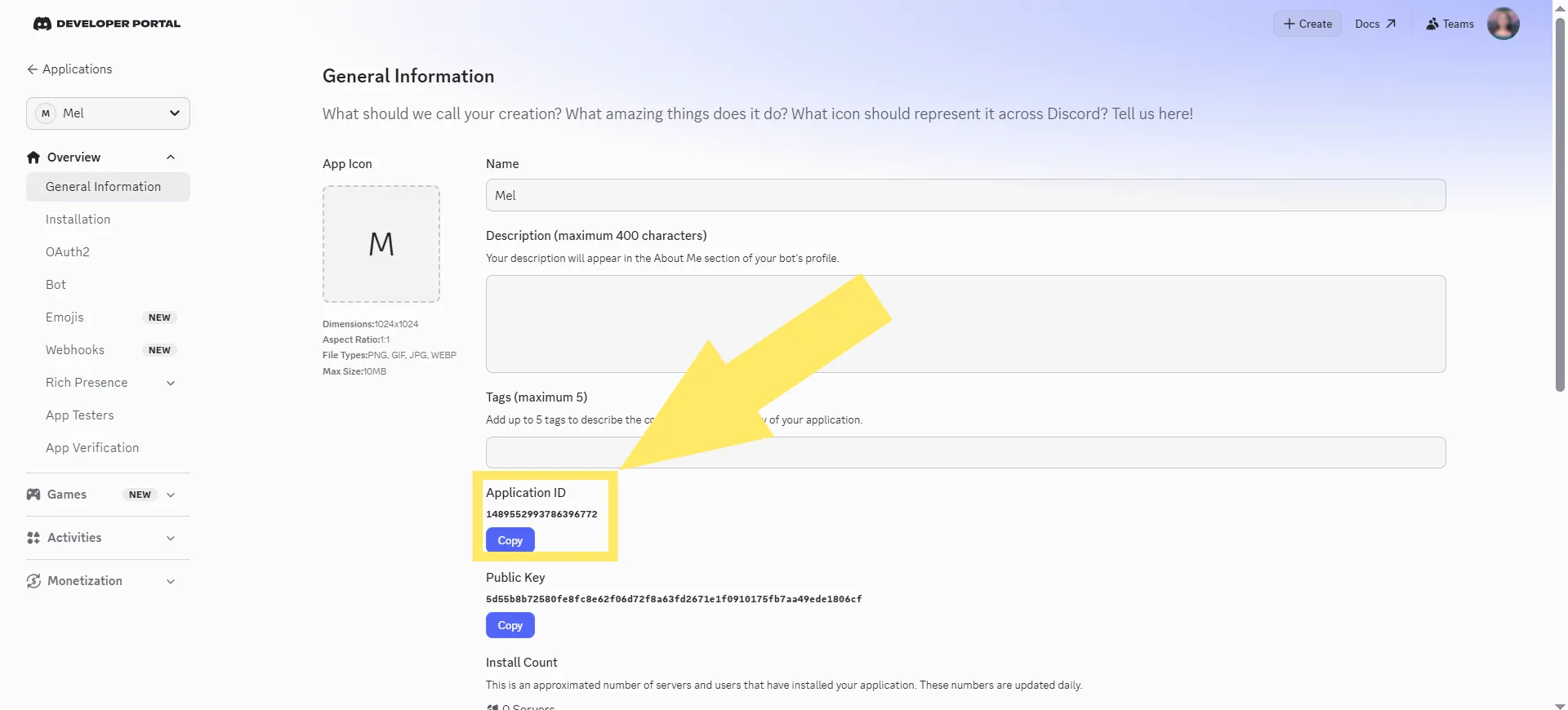This screenshot has height=710, width=1568.
Task: Select the Application ID number text
Action: pyautogui.click(x=541, y=514)
